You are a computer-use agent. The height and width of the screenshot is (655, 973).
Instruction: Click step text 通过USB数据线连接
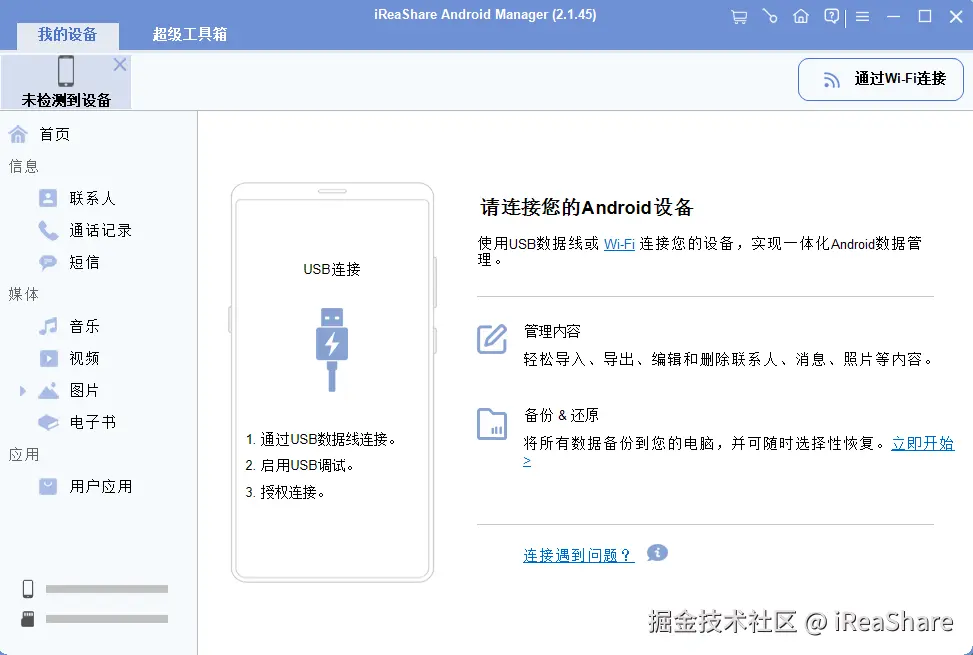coord(327,440)
